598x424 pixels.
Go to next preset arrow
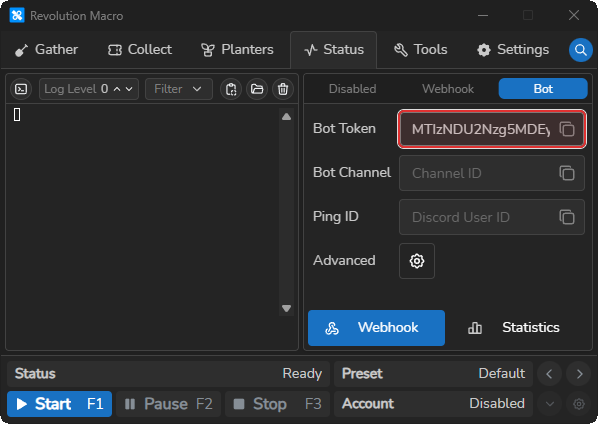click(x=579, y=374)
